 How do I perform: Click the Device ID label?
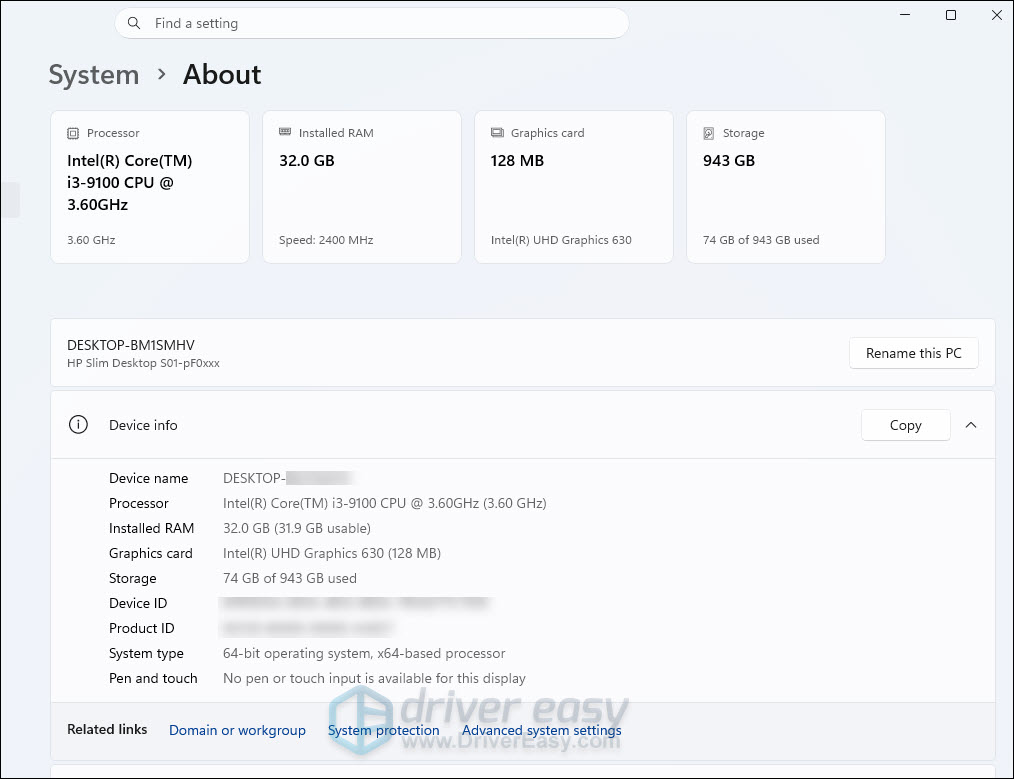tap(138, 603)
